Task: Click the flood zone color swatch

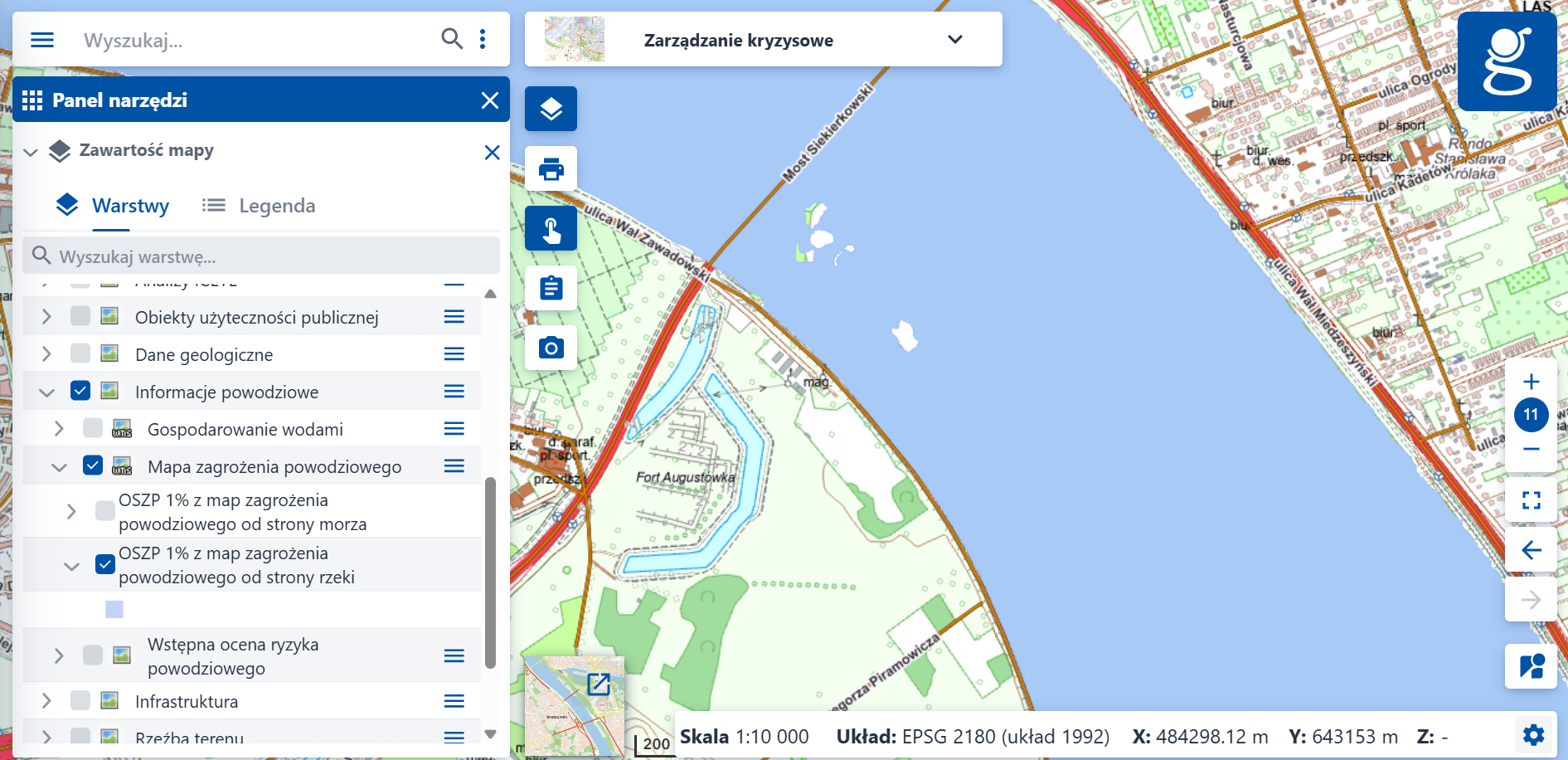Action: pos(113,608)
